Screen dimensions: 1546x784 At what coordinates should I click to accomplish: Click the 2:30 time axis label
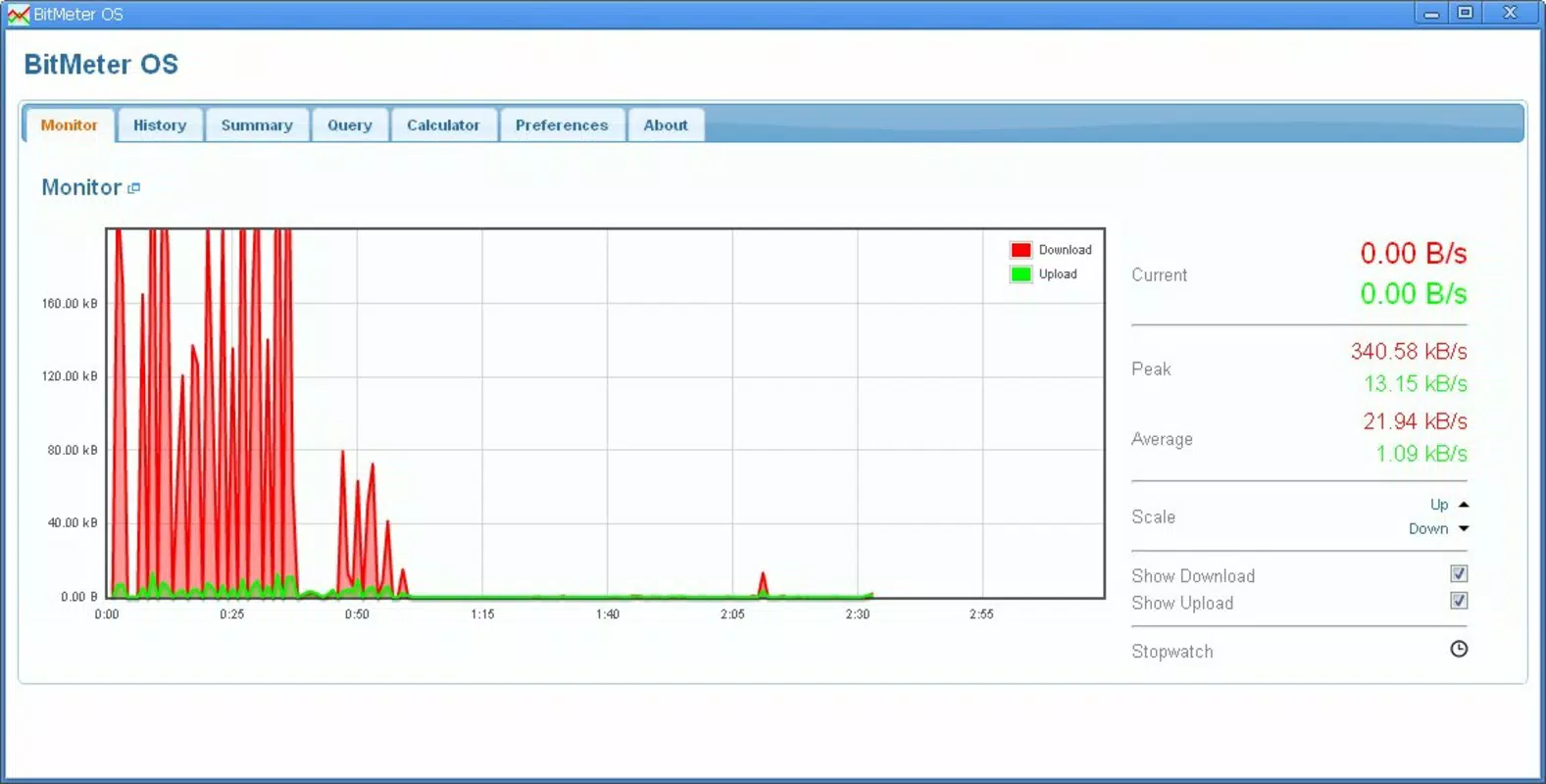pos(857,614)
